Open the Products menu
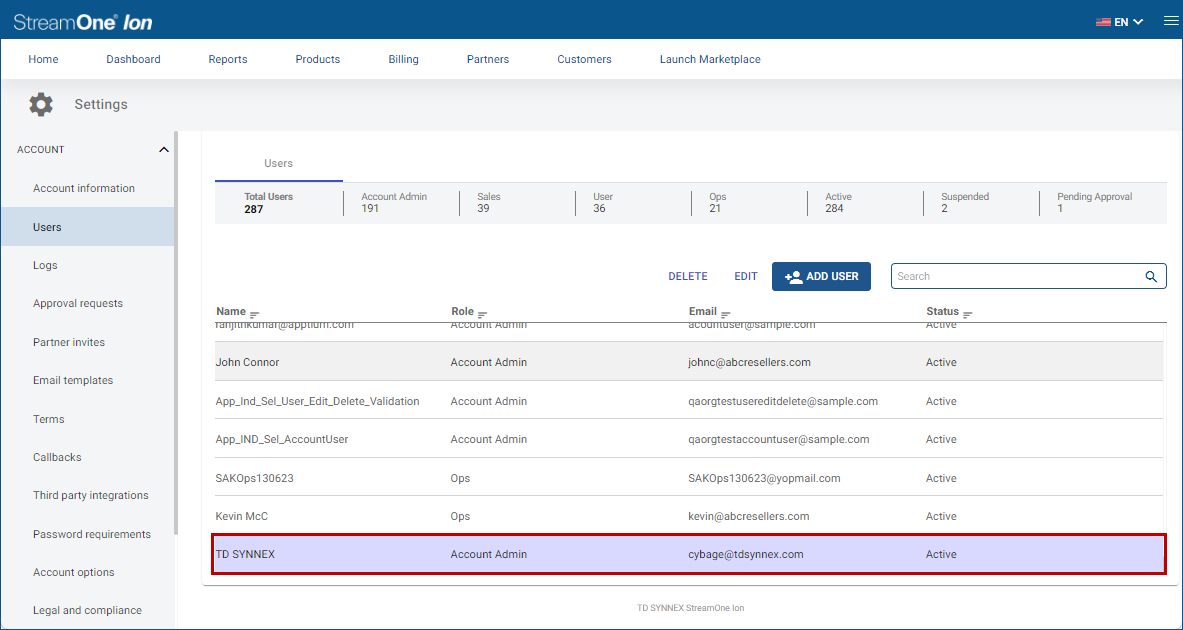Image resolution: width=1183 pixels, height=630 pixels. click(x=318, y=59)
